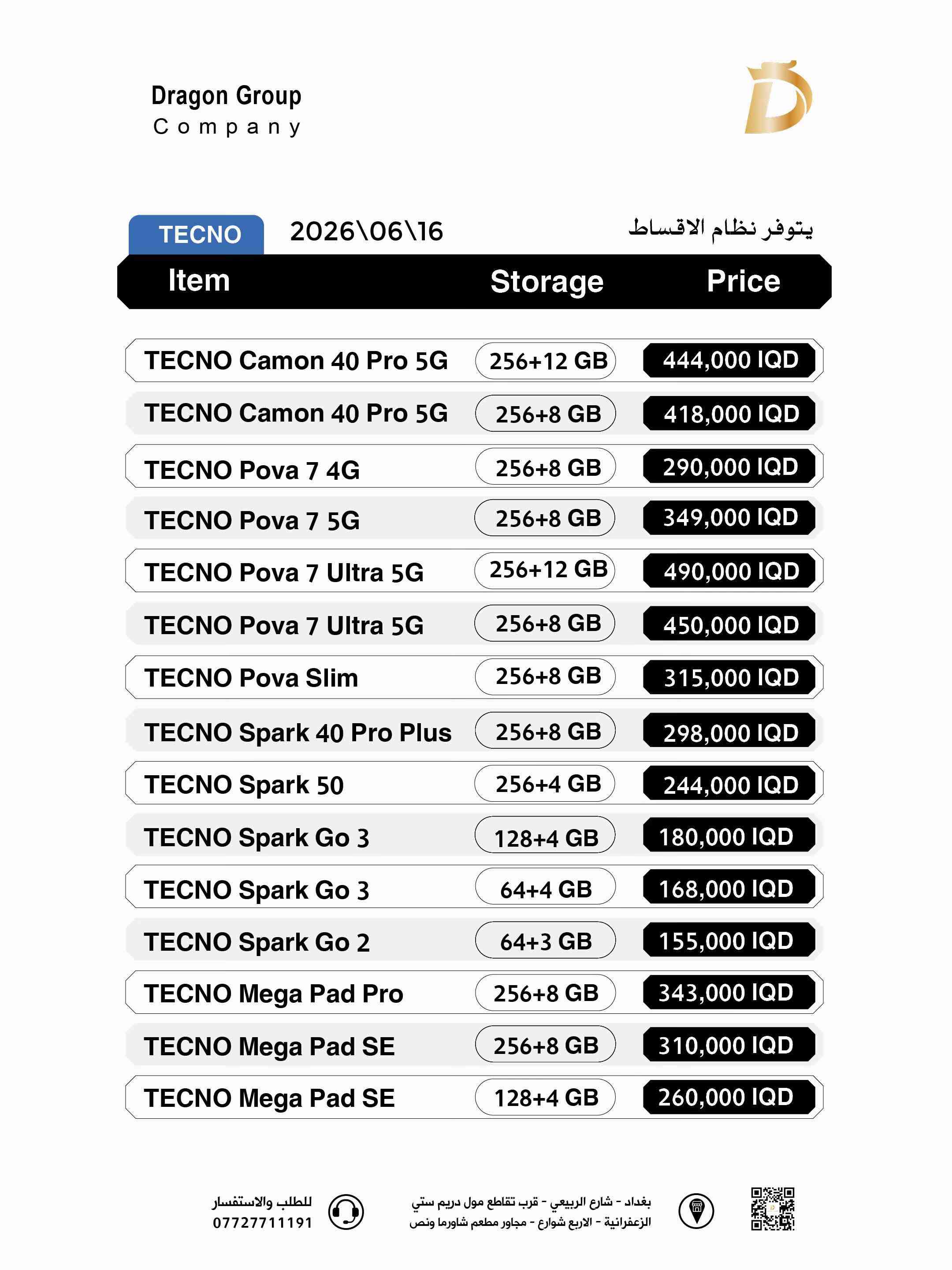Click the 444,000 IQD price badge
The width and height of the screenshot is (952, 1270).
pyautogui.click(x=729, y=361)
